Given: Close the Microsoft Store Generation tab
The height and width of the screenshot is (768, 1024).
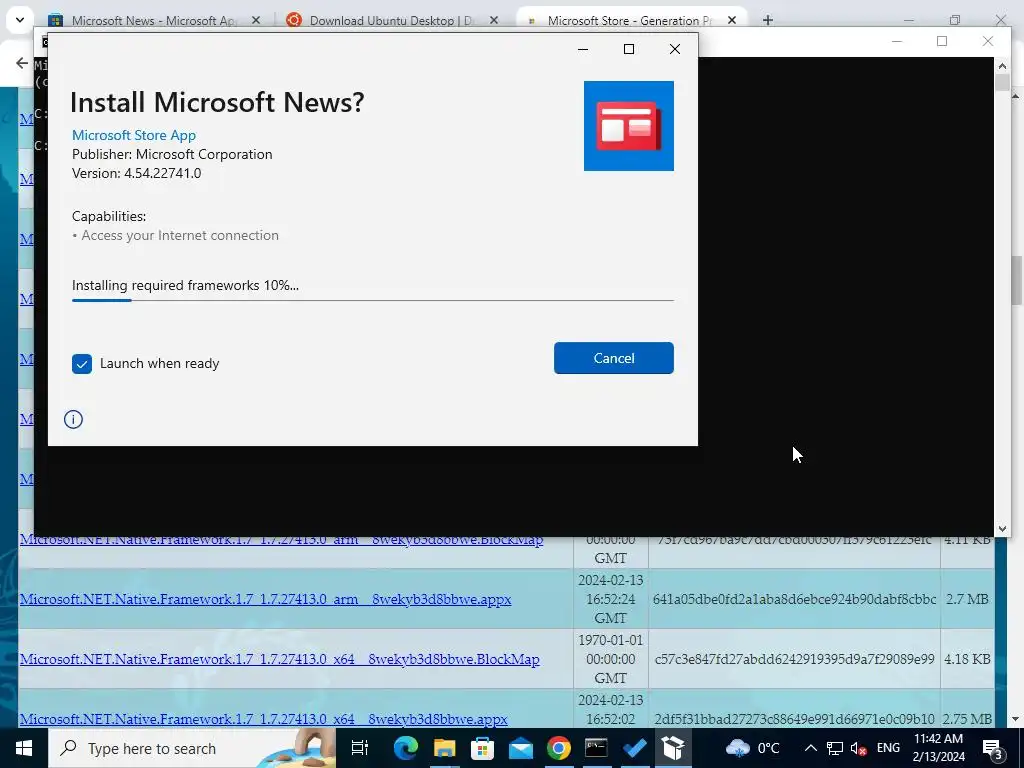Looking at the screenshot, I should (731, 20).
